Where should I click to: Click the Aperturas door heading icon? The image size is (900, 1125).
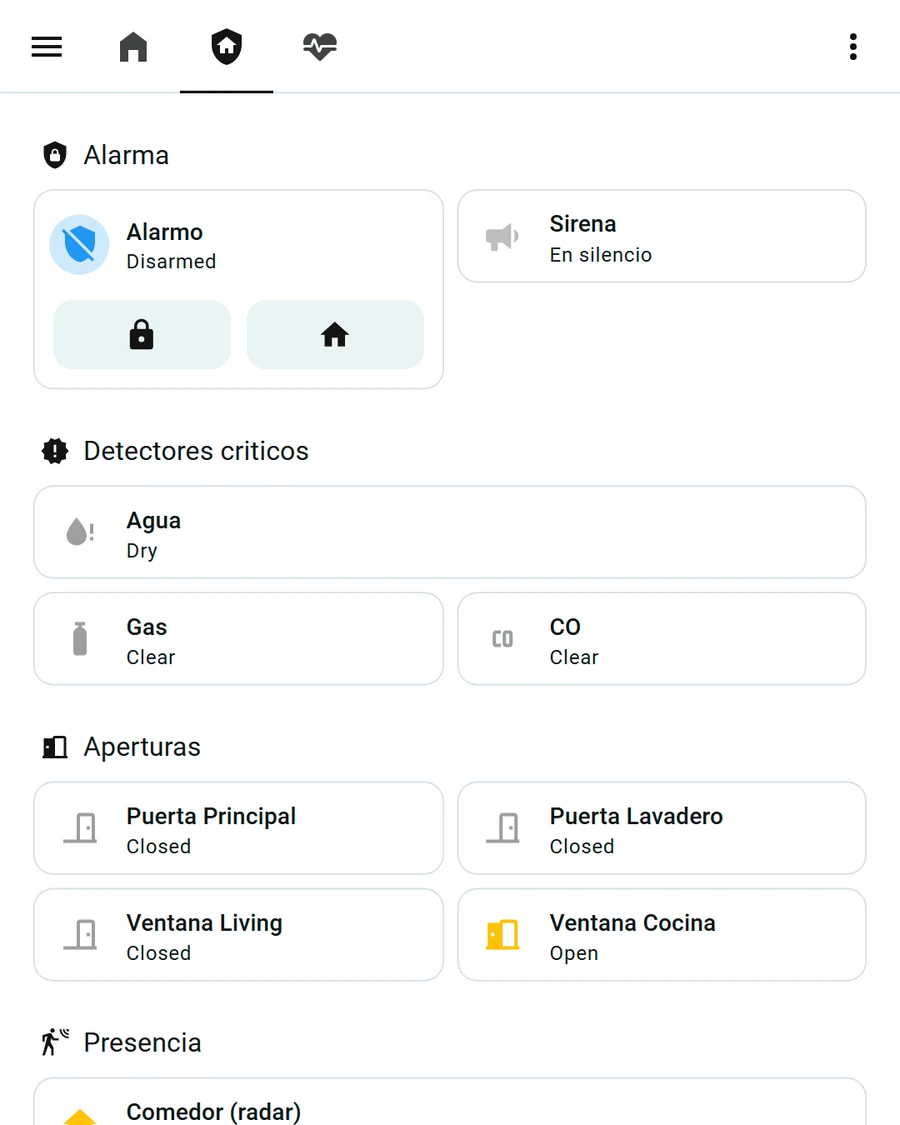(55, 747)
